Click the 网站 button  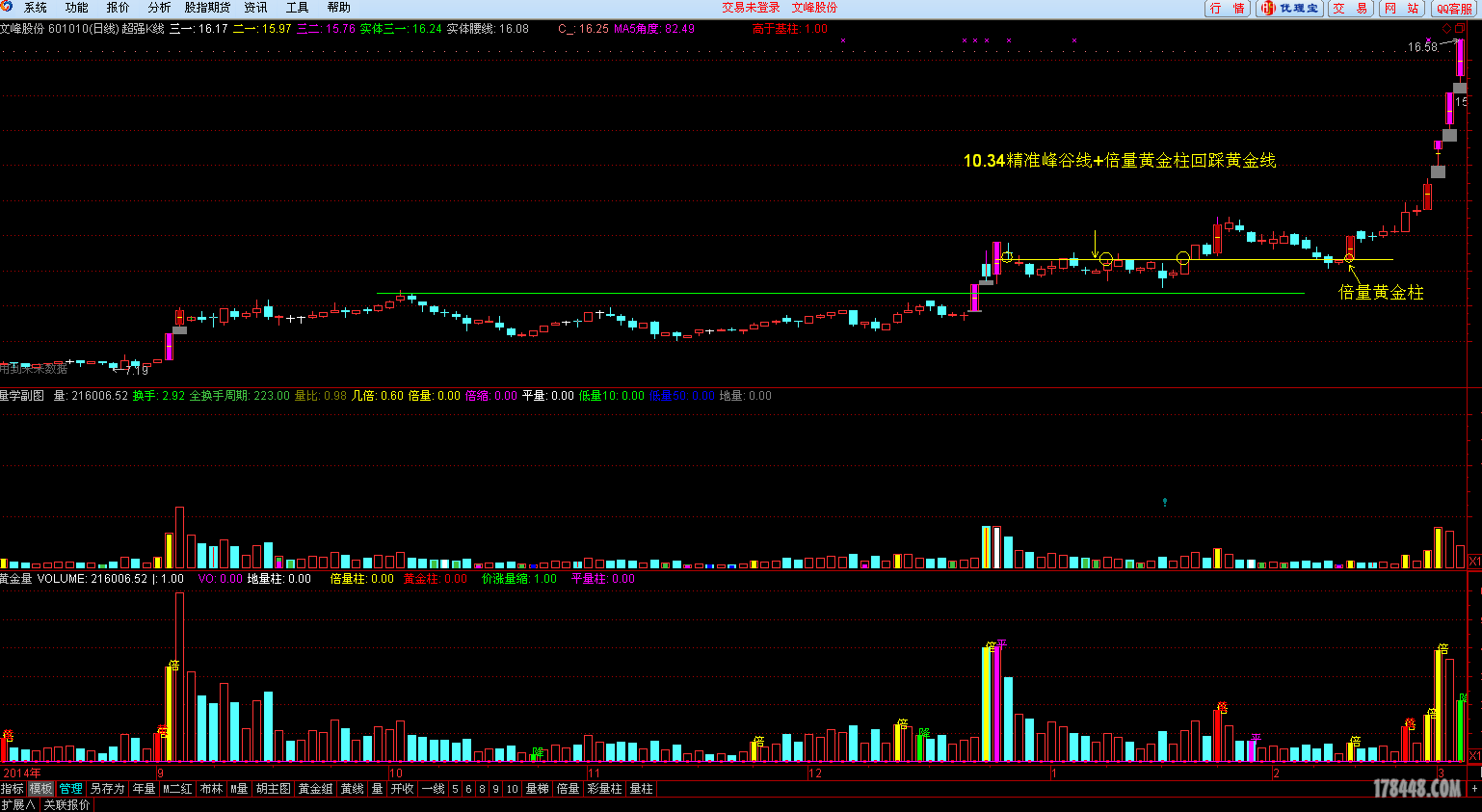pos(1402,8)
